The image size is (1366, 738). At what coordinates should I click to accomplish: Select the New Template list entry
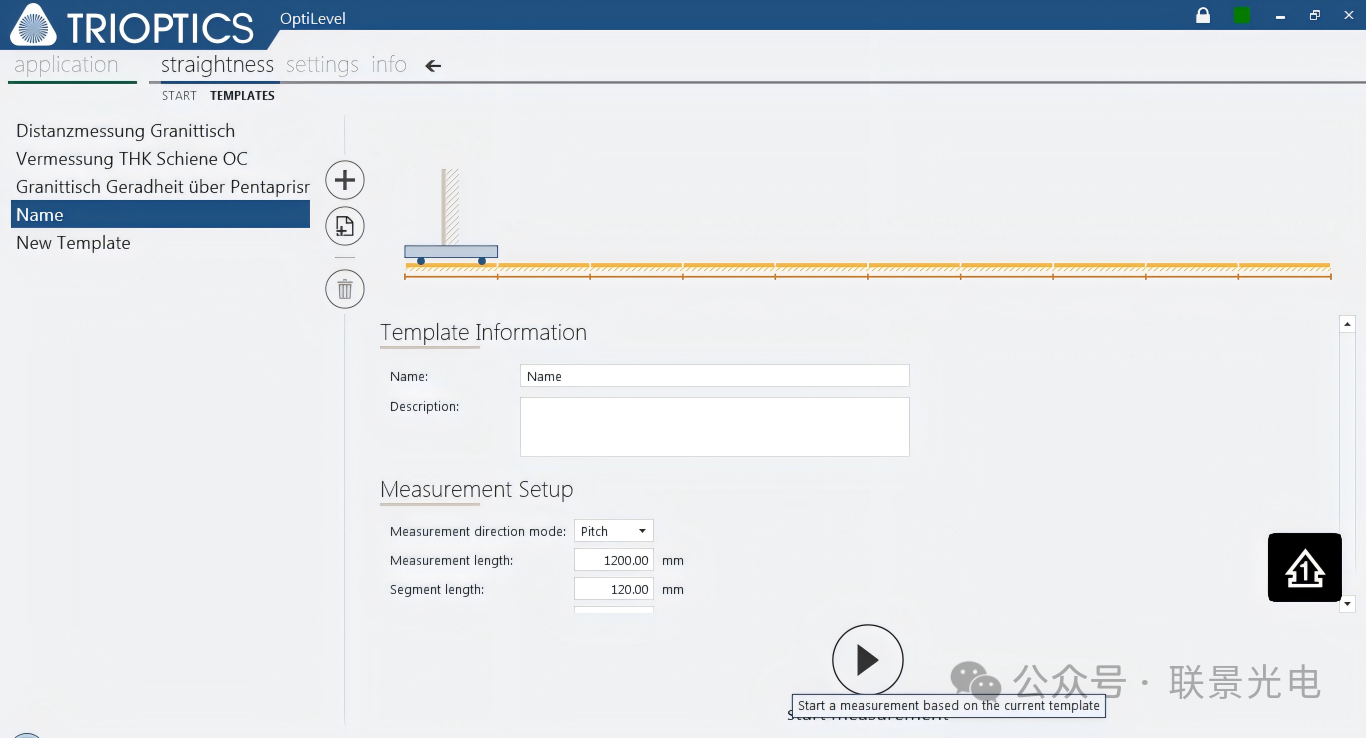point(74,243)
